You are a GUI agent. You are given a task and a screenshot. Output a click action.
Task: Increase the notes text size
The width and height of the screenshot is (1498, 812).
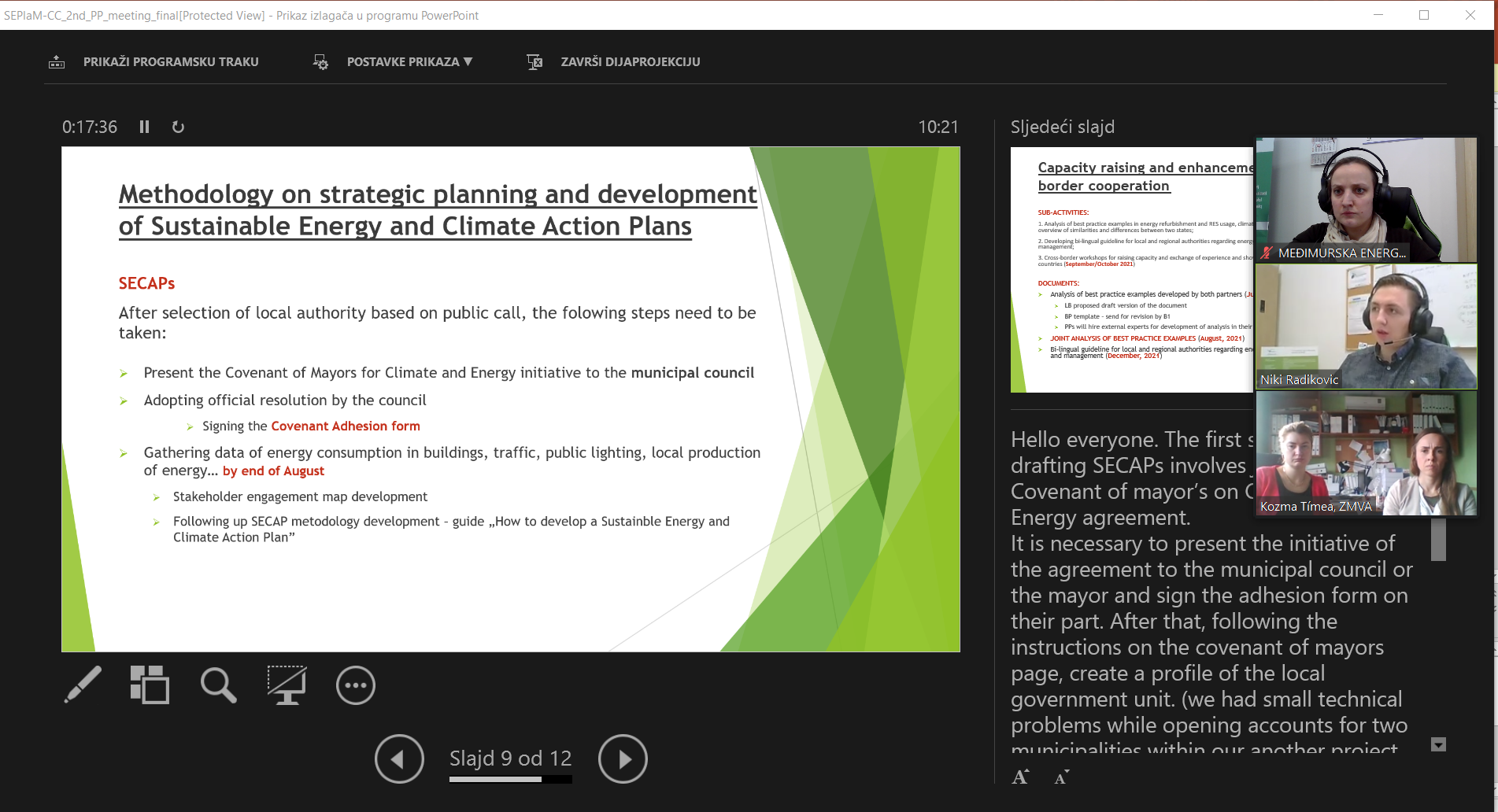(1020, 777)
